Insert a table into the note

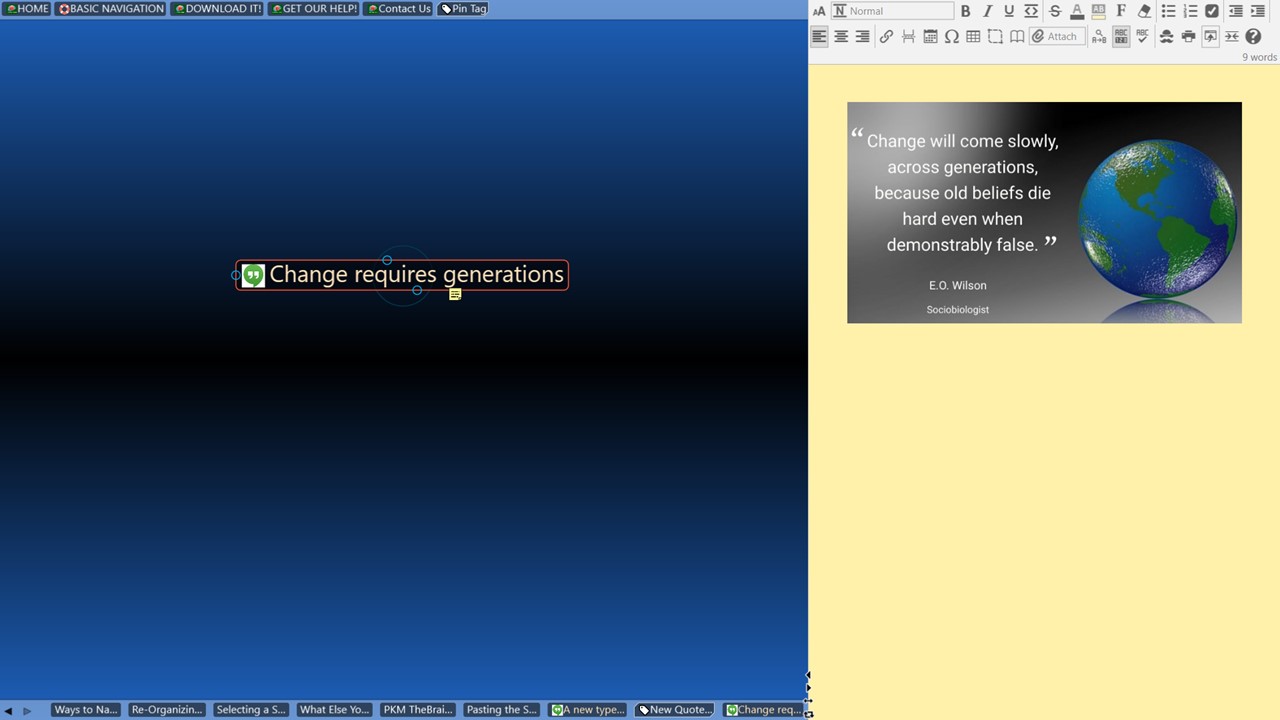(973, 37)
